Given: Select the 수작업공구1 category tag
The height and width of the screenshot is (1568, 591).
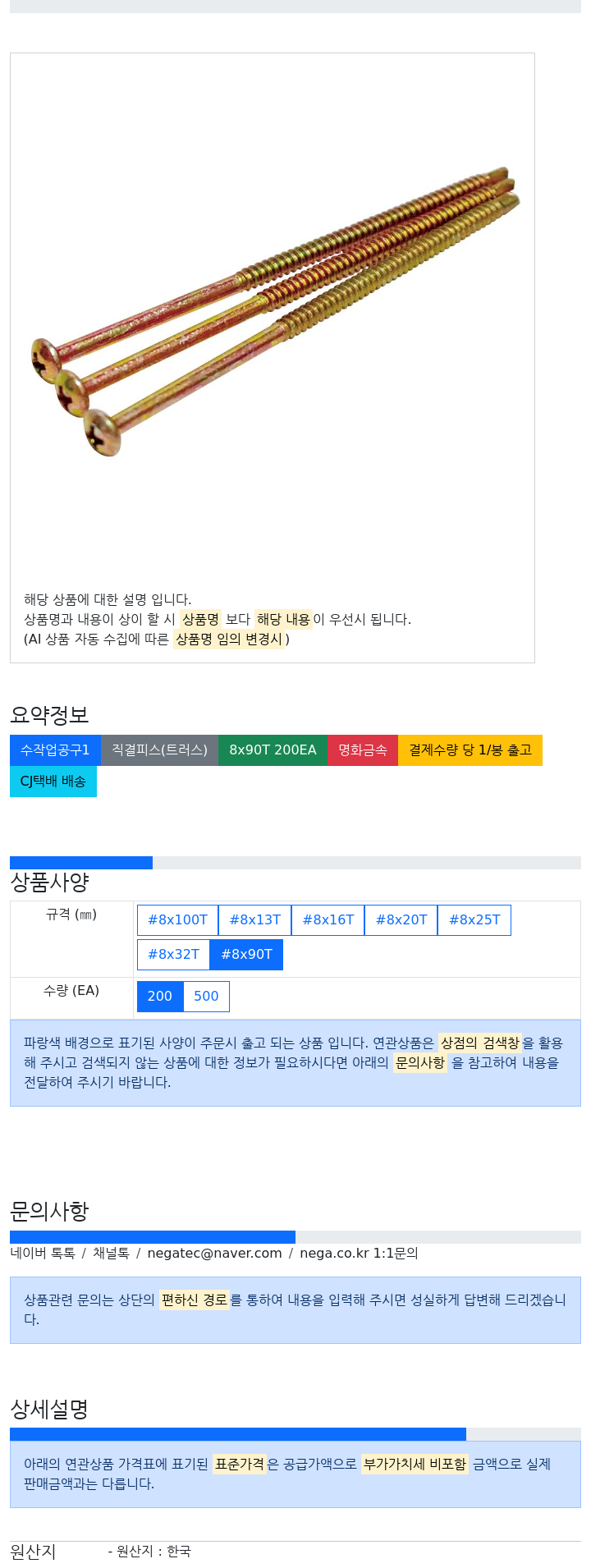Looking at the screenshot, I should 55,750.
